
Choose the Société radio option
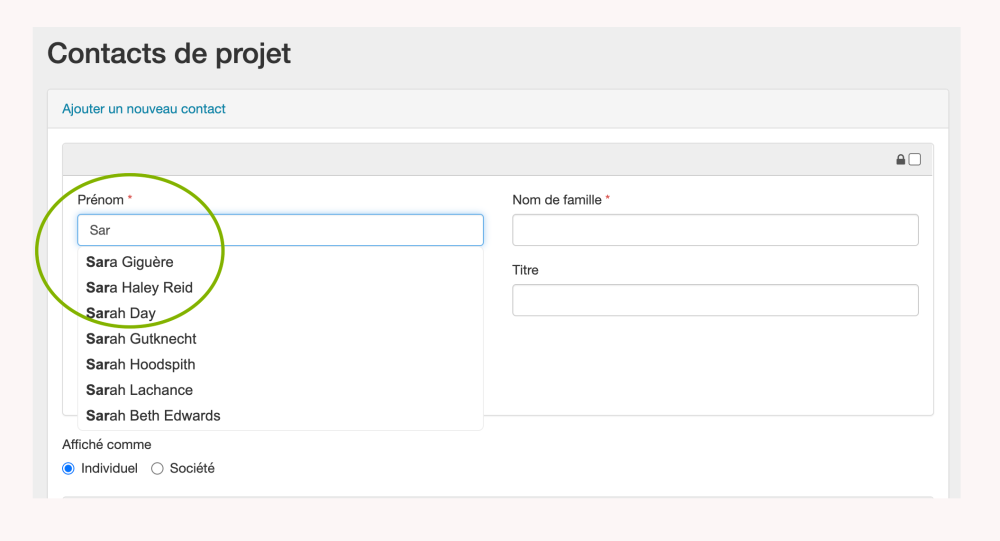[157, 468]
